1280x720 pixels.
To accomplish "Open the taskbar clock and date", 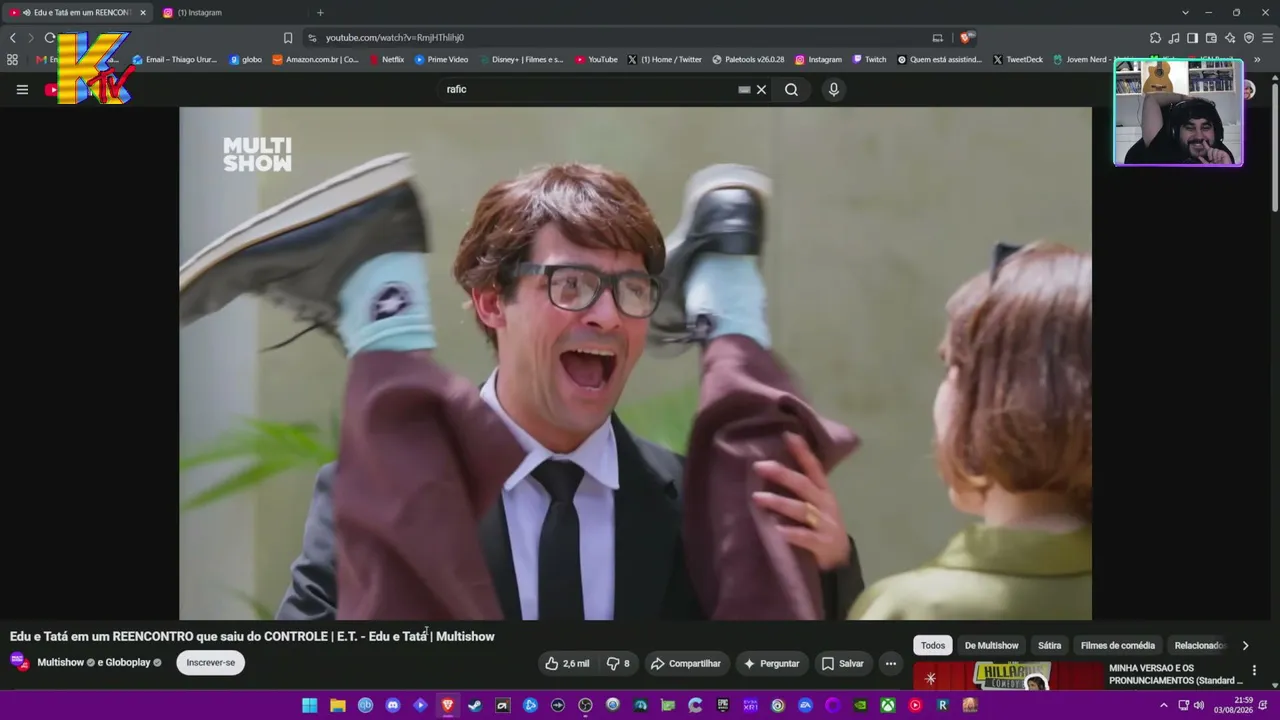I will coord(1232,705).
